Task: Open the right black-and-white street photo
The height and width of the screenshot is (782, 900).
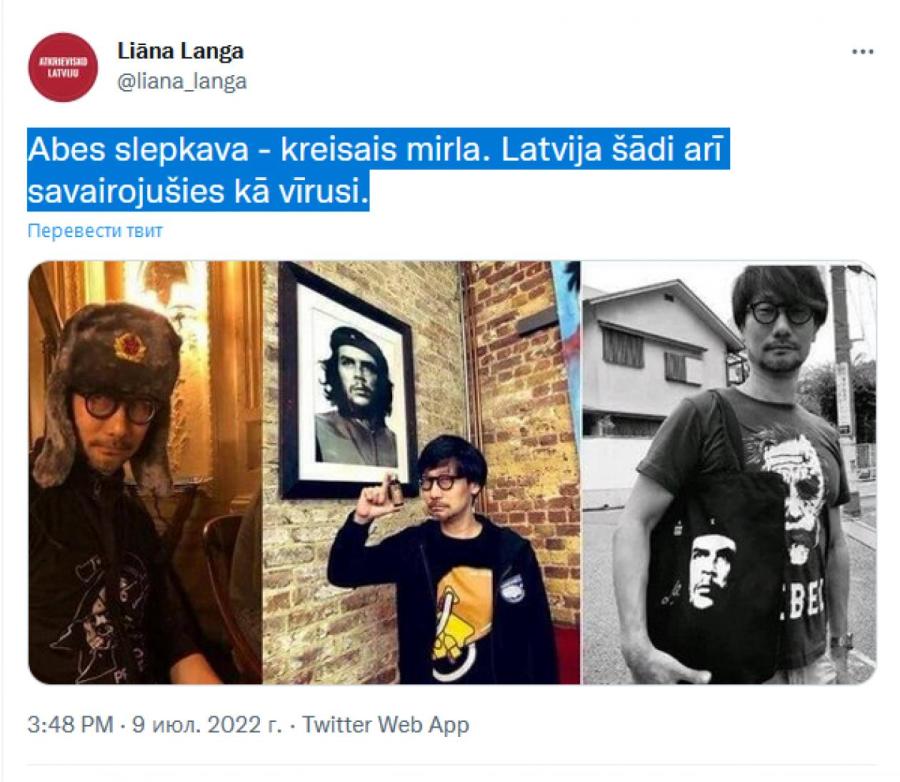Action: click(x=730, y=472)
